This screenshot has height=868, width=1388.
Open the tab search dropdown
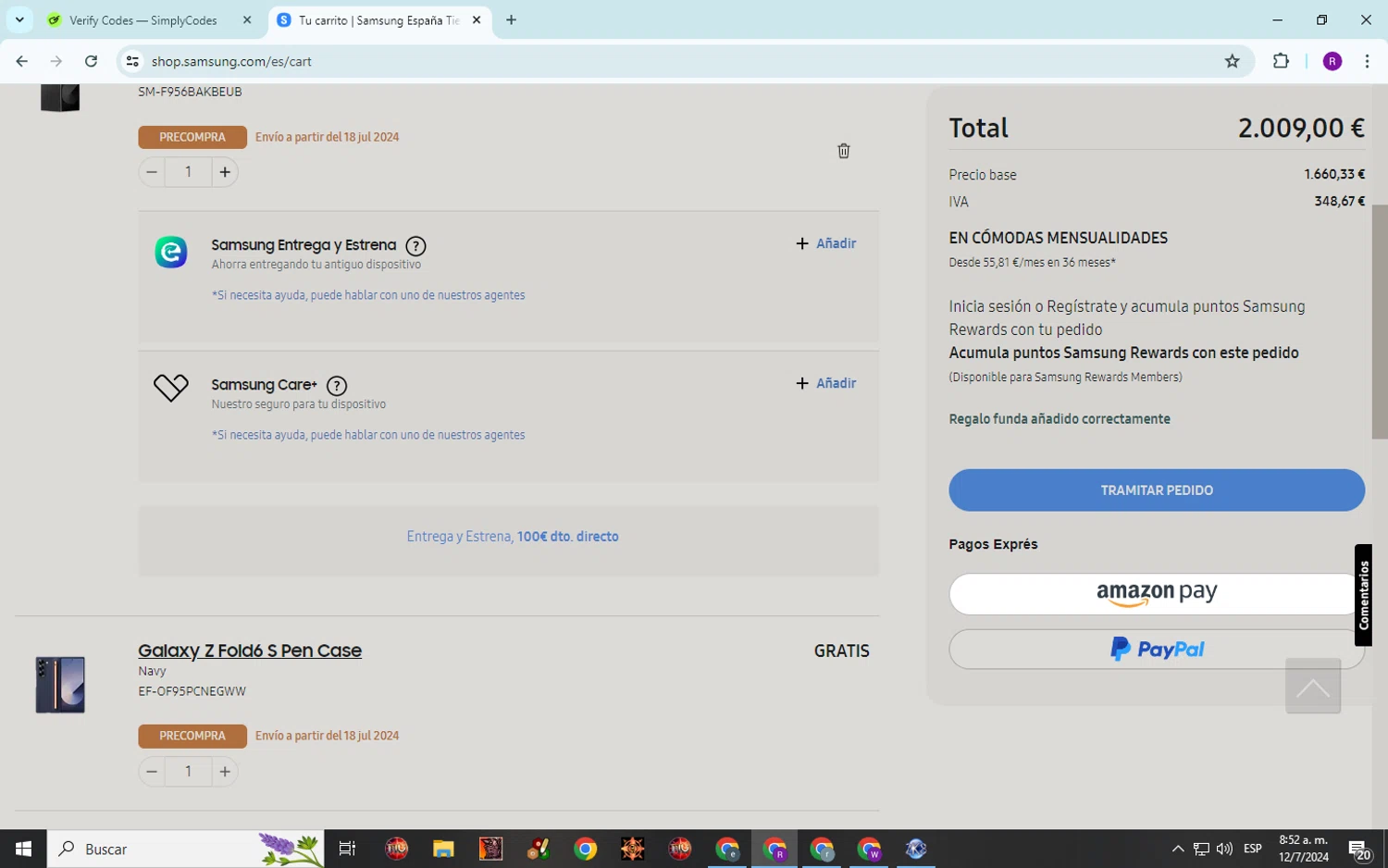coord(19,20)
